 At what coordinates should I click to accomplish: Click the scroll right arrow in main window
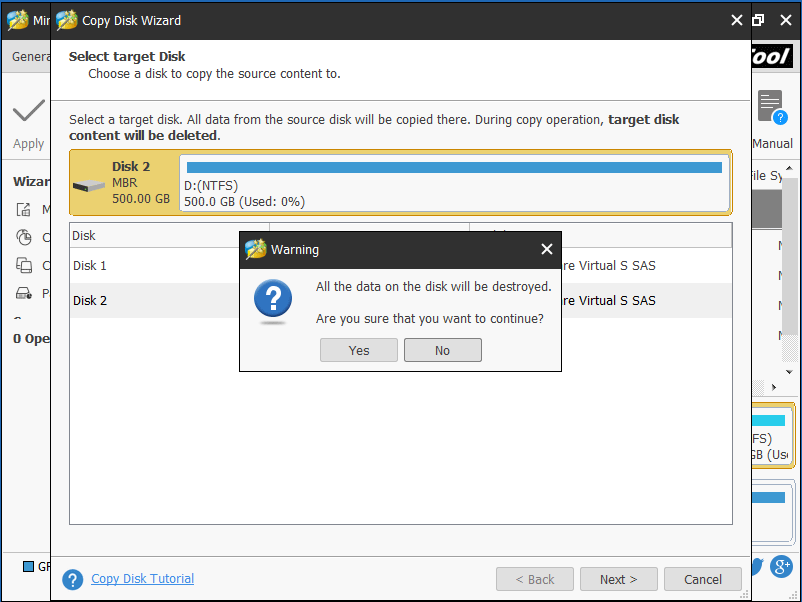774,387
